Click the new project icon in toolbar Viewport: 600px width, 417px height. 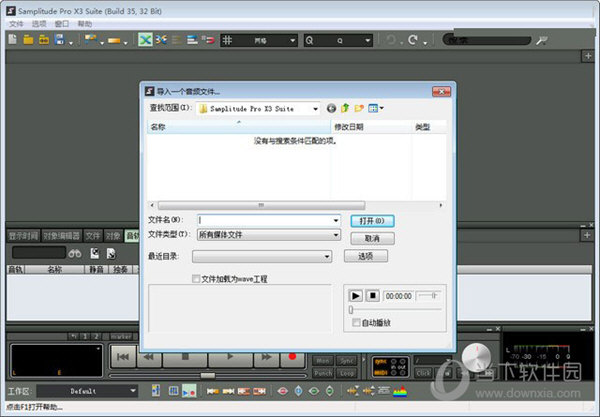click(x=13, y=40)
